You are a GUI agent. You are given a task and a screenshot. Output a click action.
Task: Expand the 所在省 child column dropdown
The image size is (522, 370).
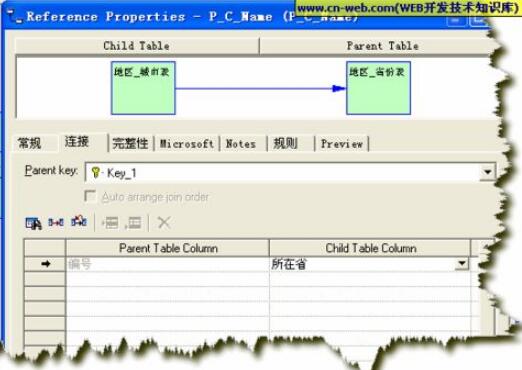[462, 264]
